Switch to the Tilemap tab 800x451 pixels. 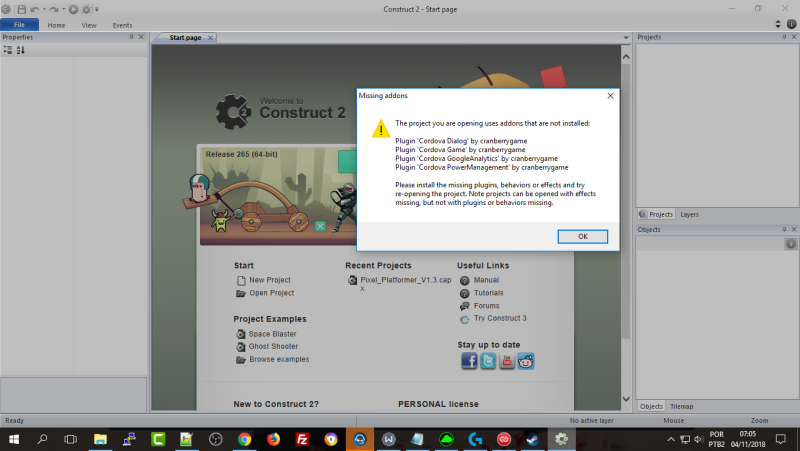(682, 407)
